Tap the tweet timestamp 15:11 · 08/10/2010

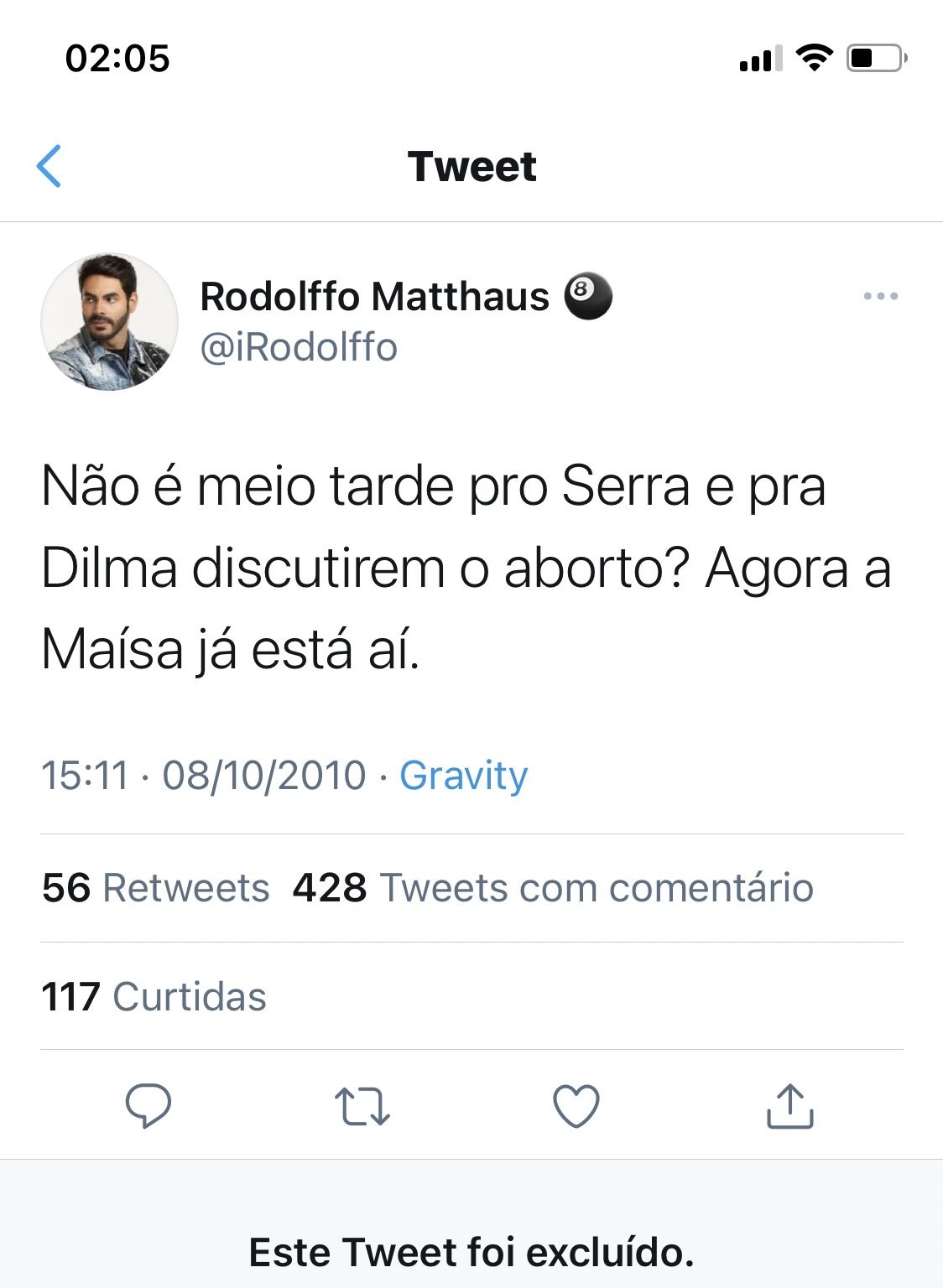(x=204, y=775)
